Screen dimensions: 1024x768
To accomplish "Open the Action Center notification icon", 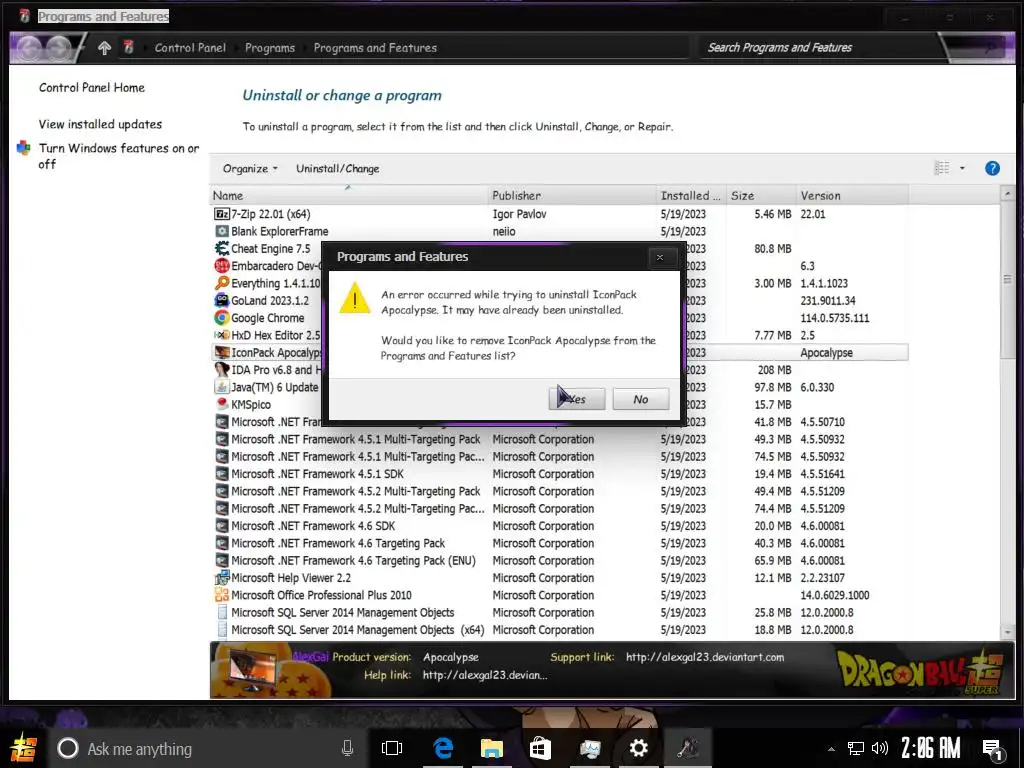I will pos(993,749).
